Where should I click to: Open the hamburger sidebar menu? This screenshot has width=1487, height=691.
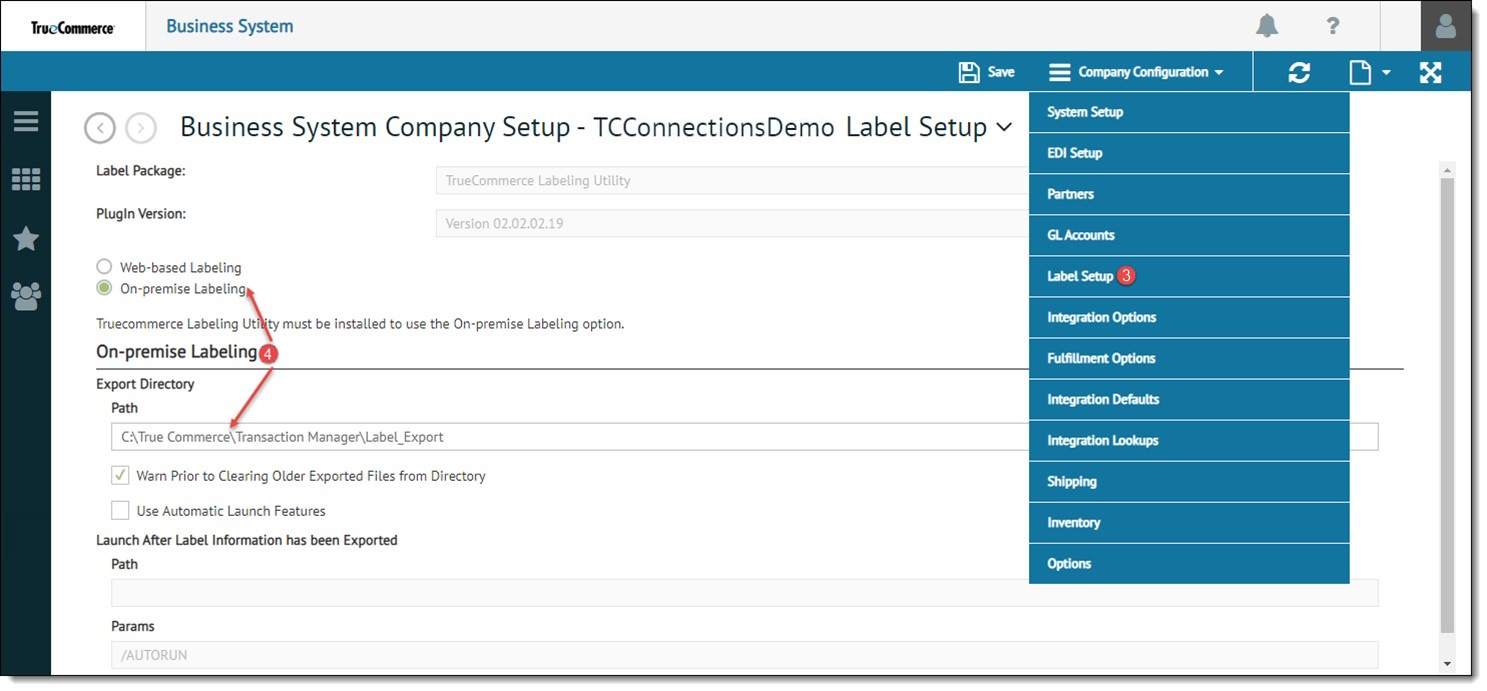[x=26, y=121]
